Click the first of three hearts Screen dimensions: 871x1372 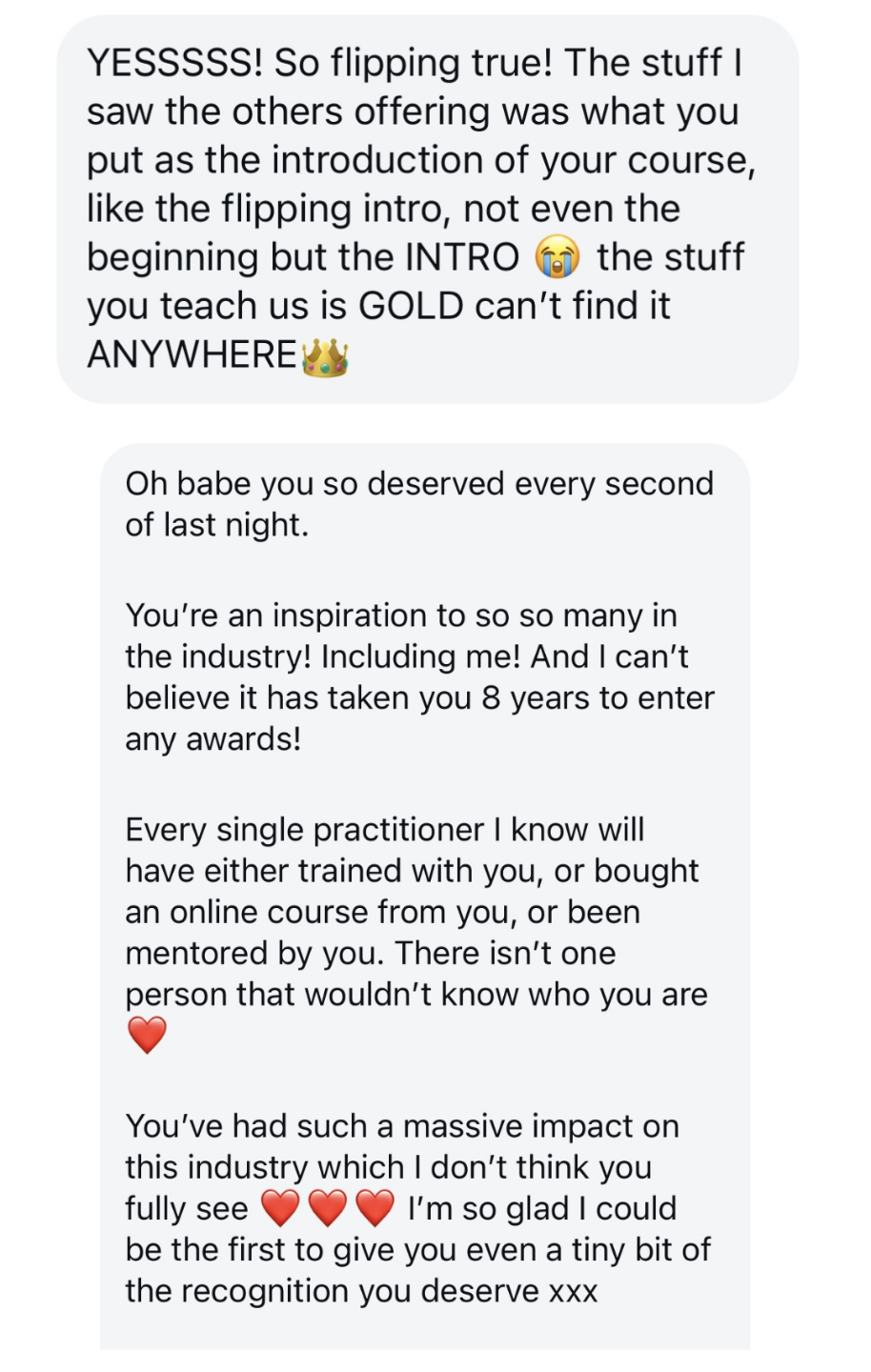coord(280,1208)
